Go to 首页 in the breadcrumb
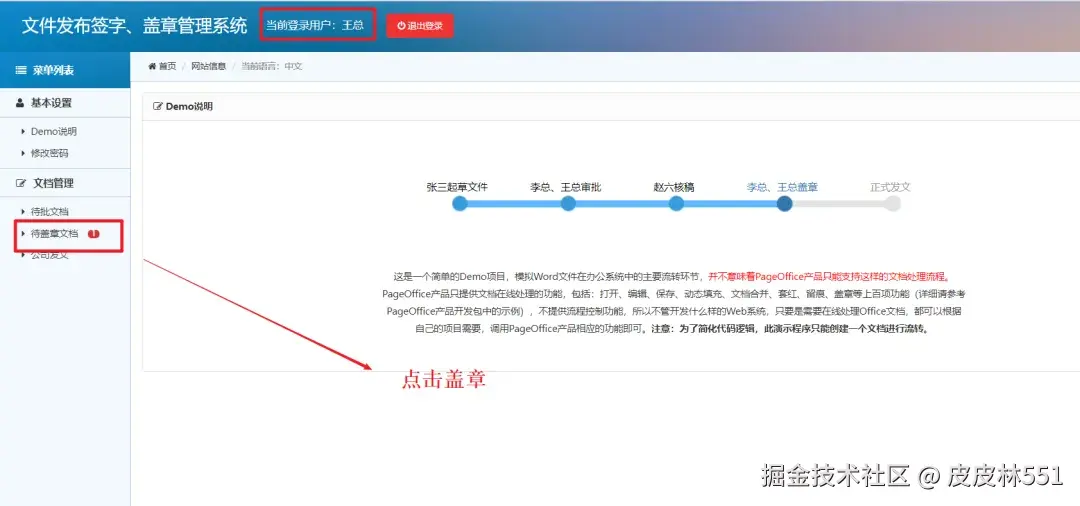Viewport: 1080px width, 506px height. 167,66
